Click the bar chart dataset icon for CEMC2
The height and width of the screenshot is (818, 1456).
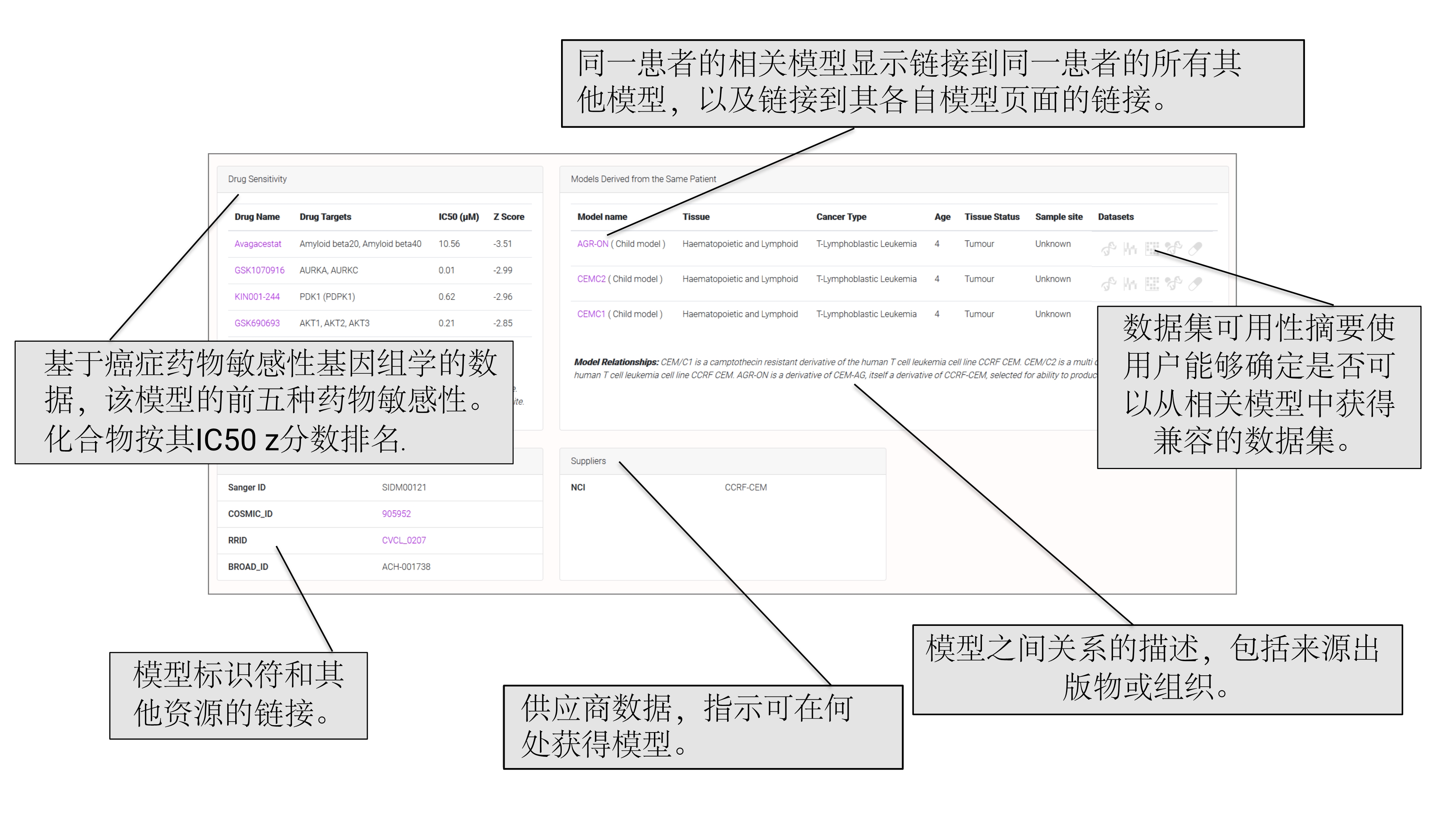click(1130, 283)
